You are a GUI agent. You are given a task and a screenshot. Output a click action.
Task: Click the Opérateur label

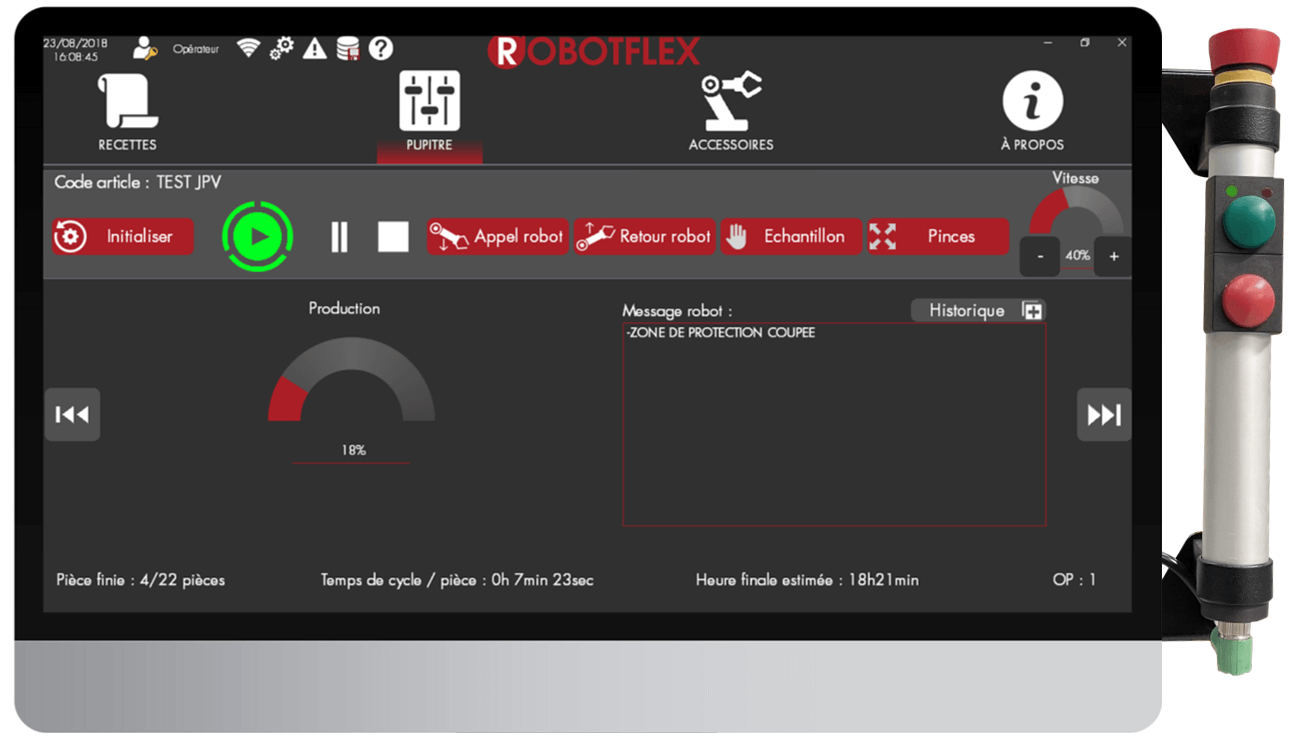(x=196, y=48)
